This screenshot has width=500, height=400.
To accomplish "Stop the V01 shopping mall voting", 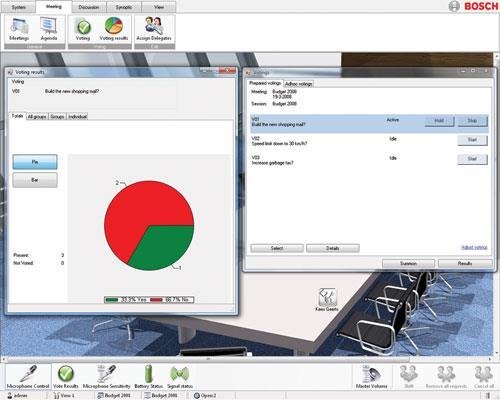I will (x=472, y=121).
